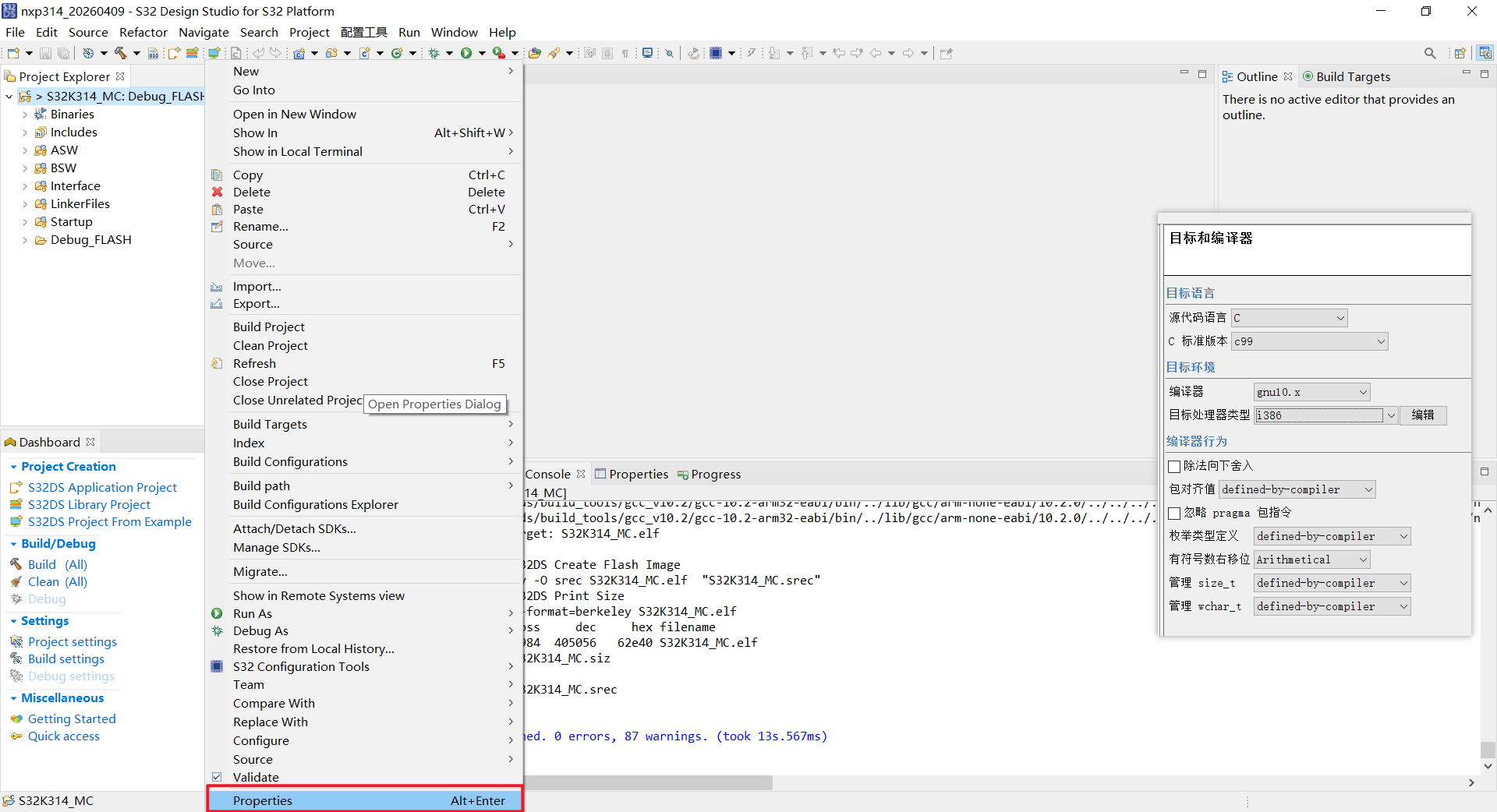Click the pen Search toolbar icon

coord(554,53)
